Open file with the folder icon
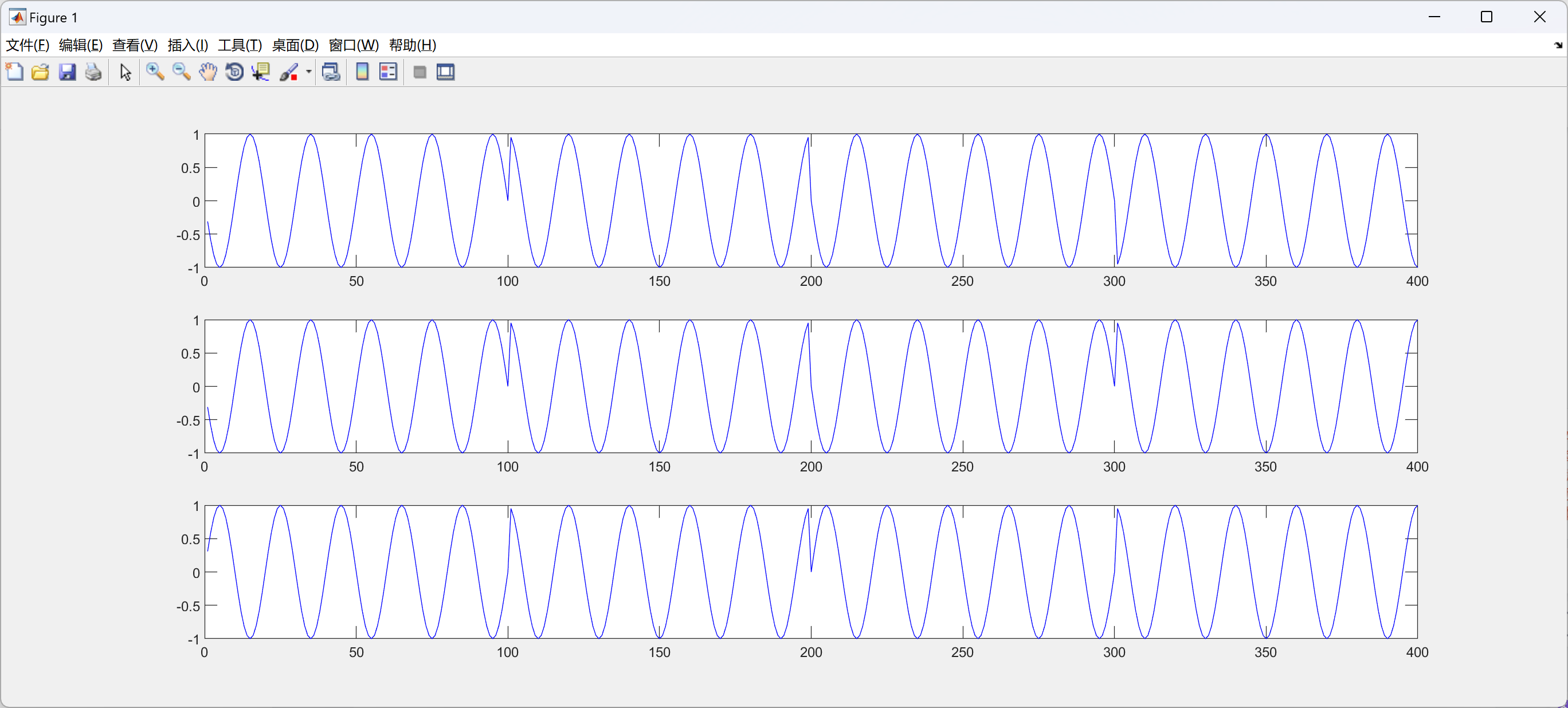This screenshot has height=708, width=1568. click(40, 72)
